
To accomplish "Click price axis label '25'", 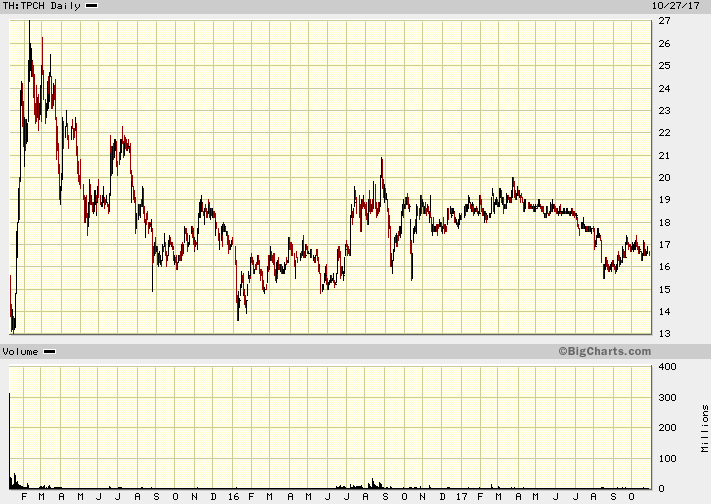I will tap(664, 66).
